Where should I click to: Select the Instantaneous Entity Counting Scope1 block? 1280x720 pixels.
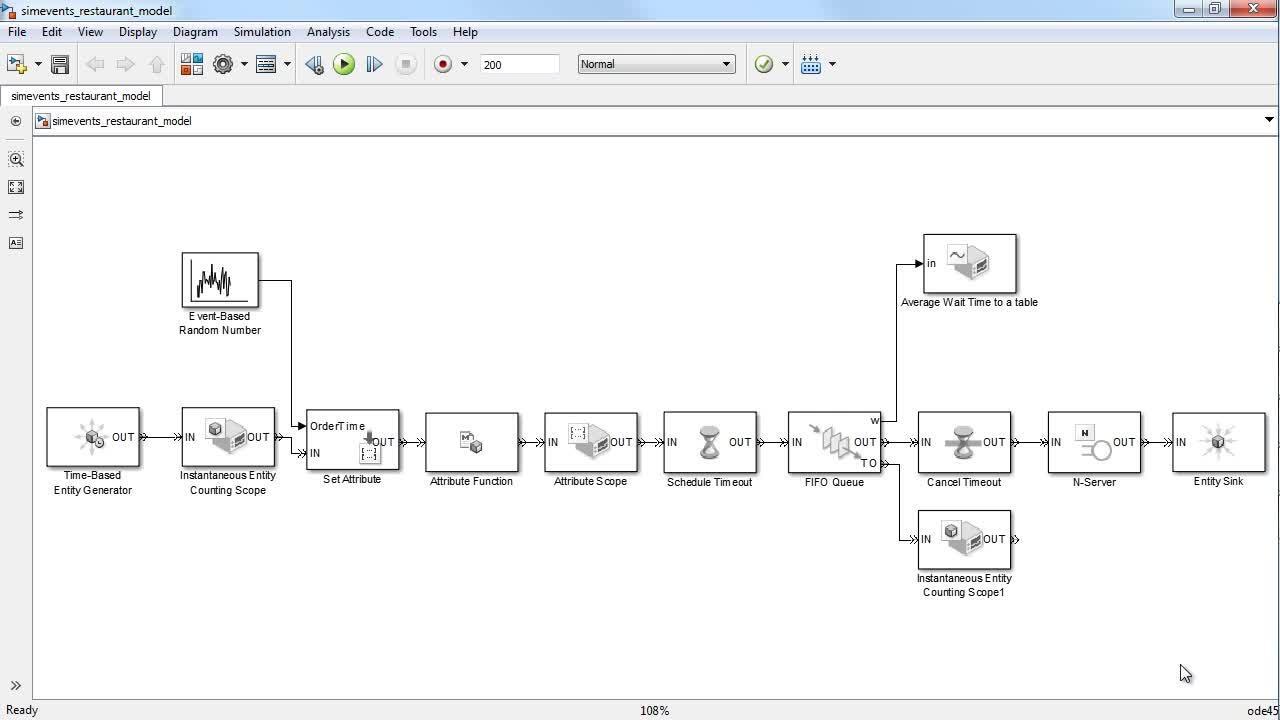965,540
